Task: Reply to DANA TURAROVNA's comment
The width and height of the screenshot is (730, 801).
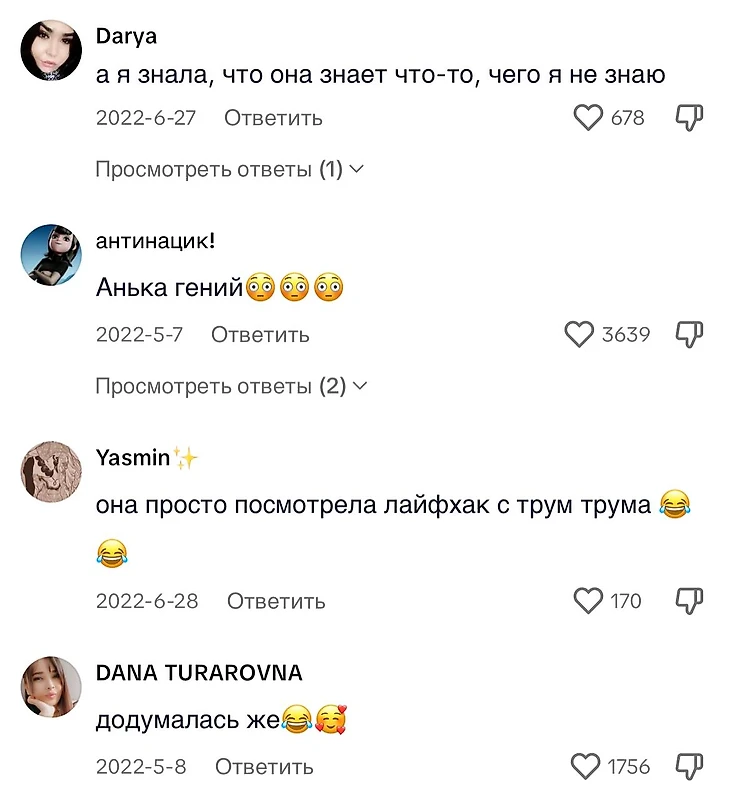Action: pos(264,767)
